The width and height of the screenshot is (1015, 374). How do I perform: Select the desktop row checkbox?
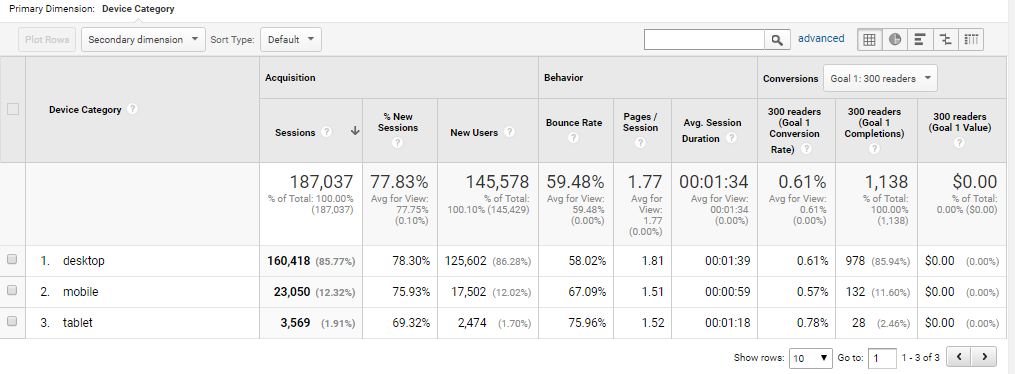[x=12, y=259]
